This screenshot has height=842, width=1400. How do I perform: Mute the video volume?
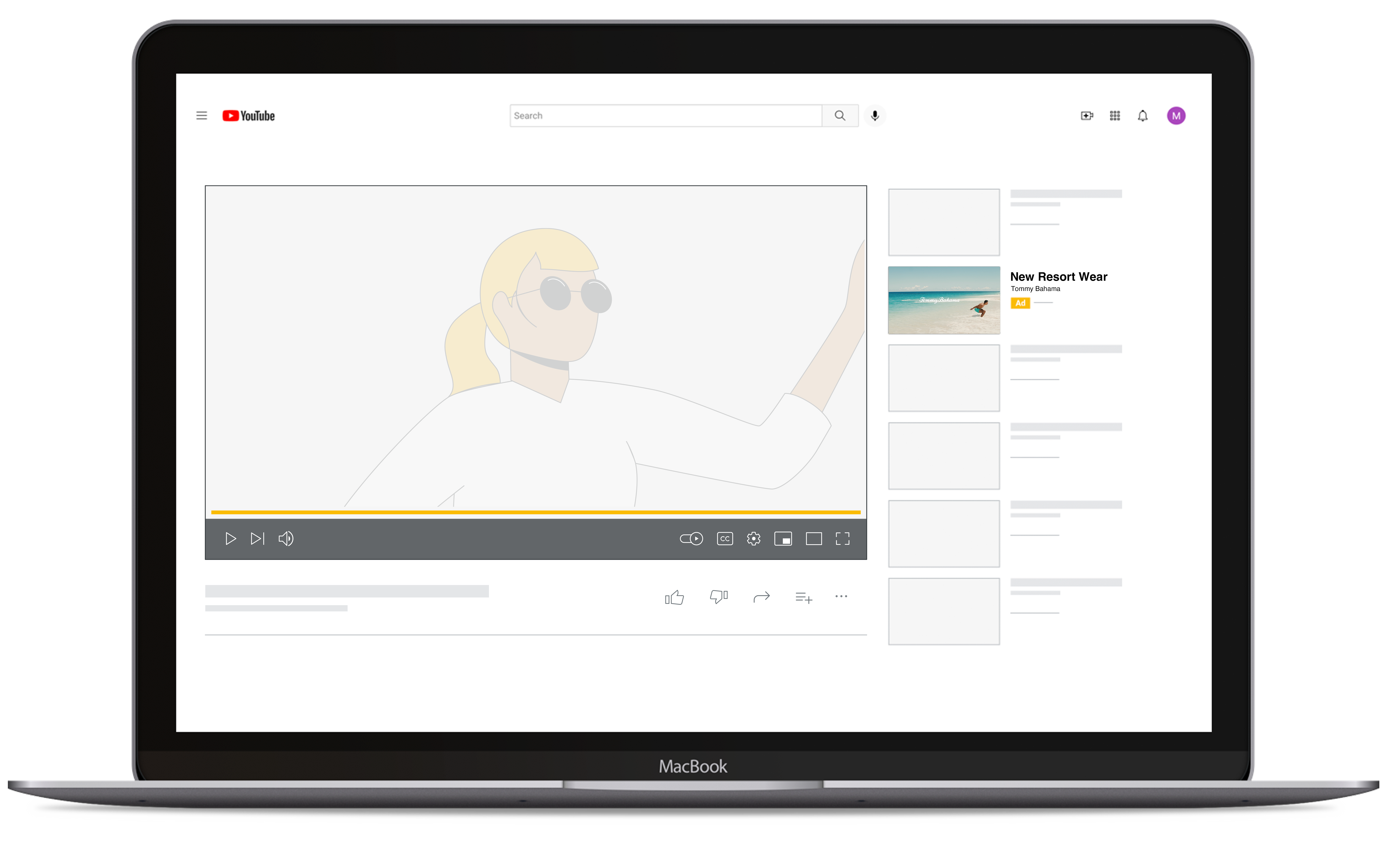(x=286, y=538)
